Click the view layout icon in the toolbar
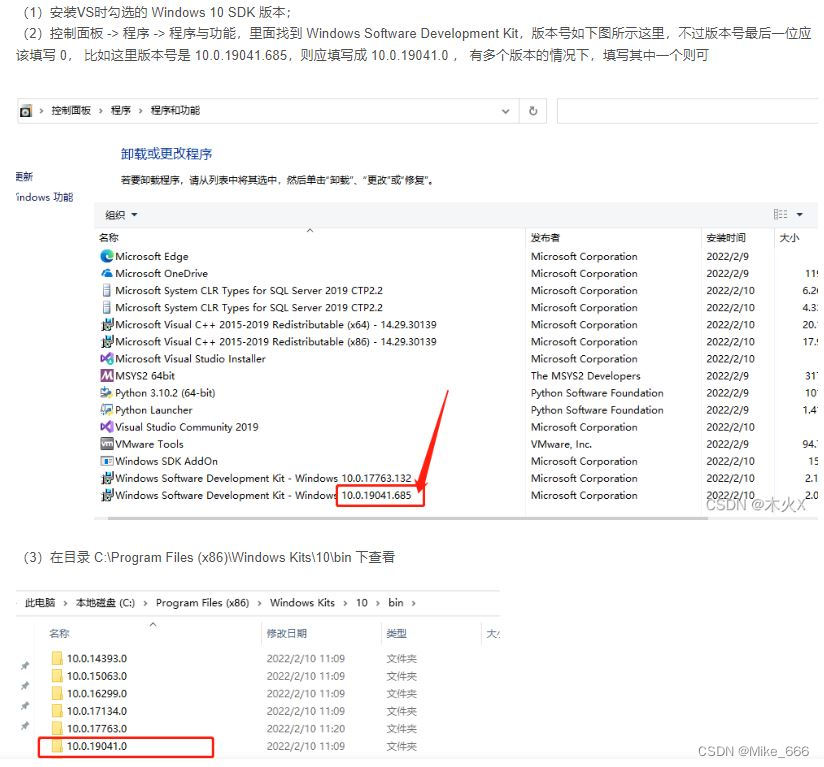Image resolution: width=824 pixels, height=767 pixels. click(780, 214)
